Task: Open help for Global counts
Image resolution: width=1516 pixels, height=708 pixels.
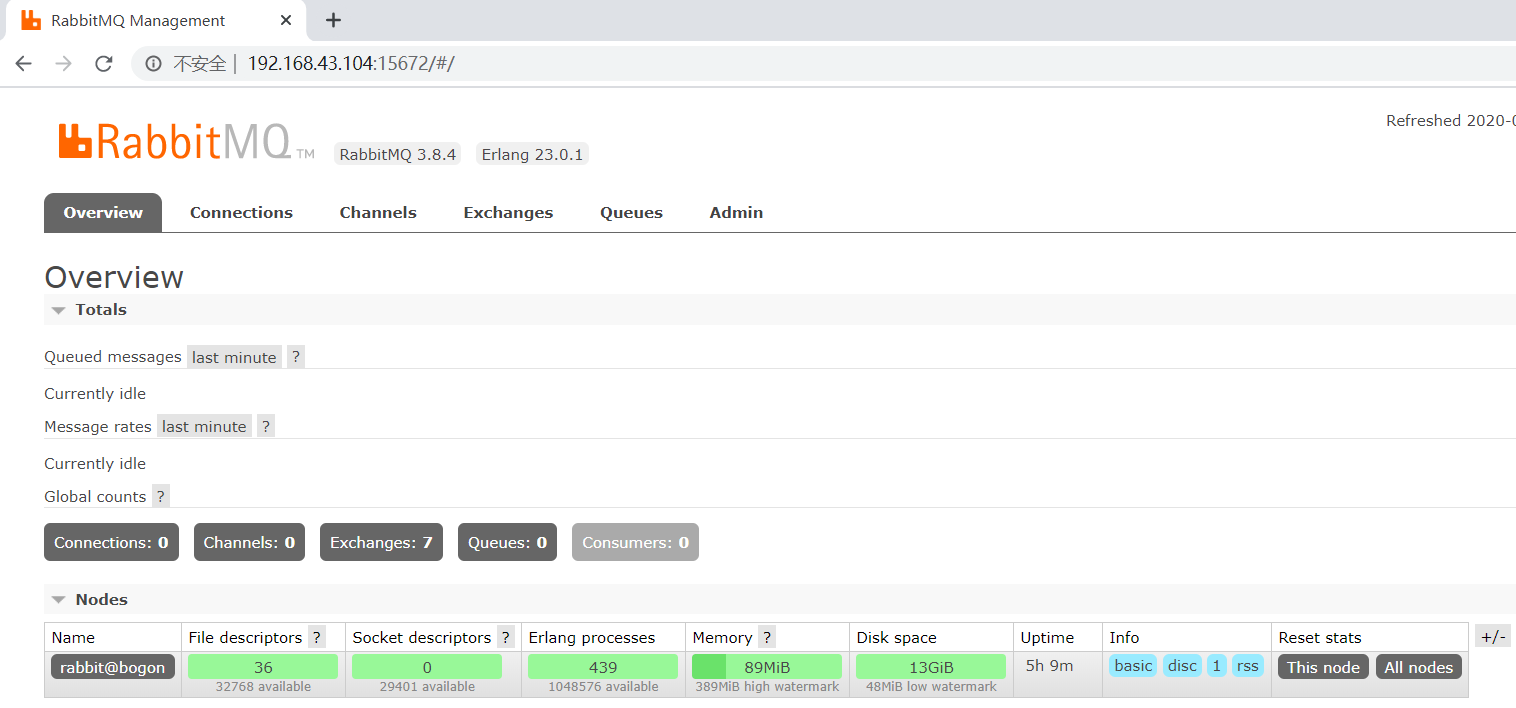Action: tap(161, 496)
